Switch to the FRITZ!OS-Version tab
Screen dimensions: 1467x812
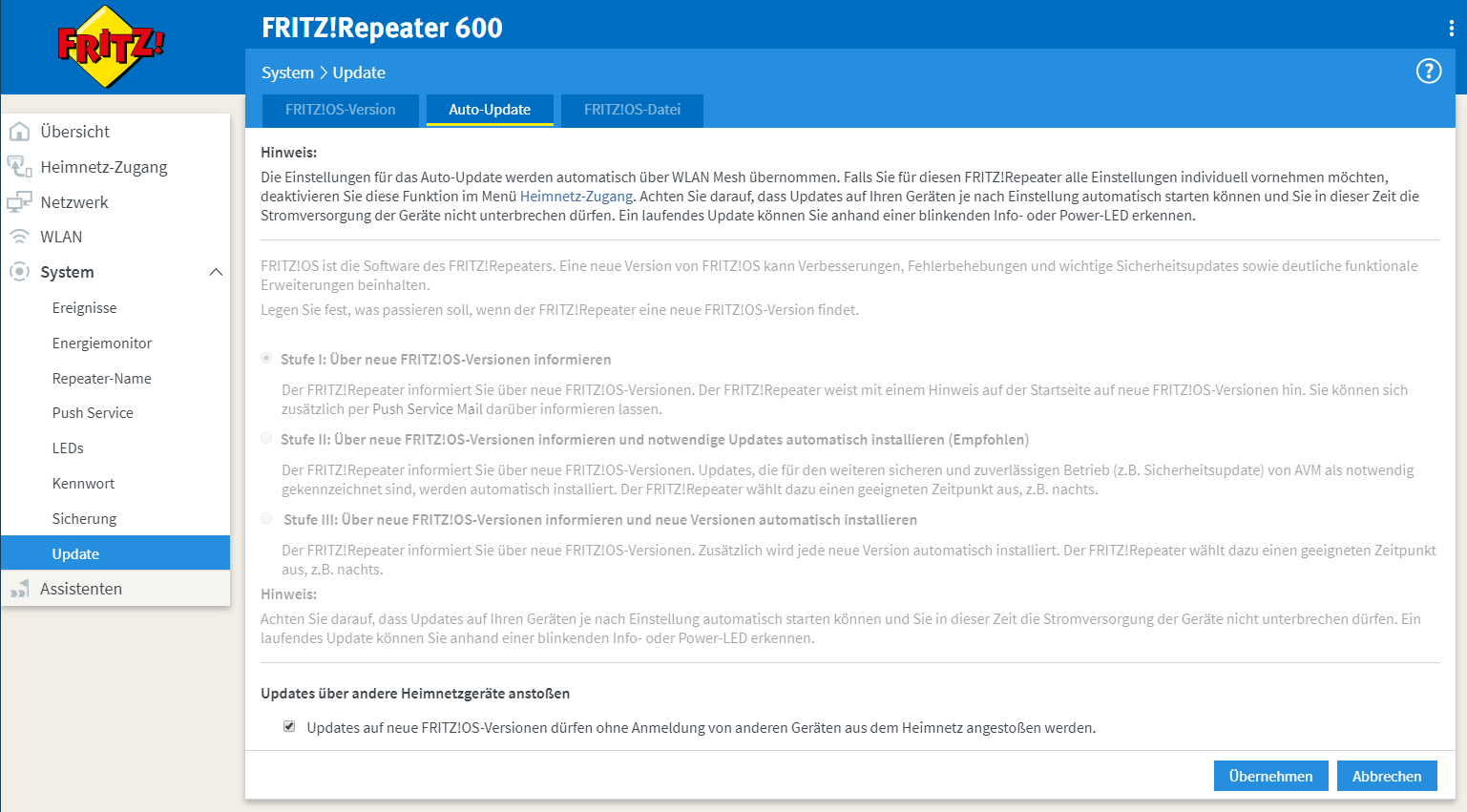pos(341,110)
